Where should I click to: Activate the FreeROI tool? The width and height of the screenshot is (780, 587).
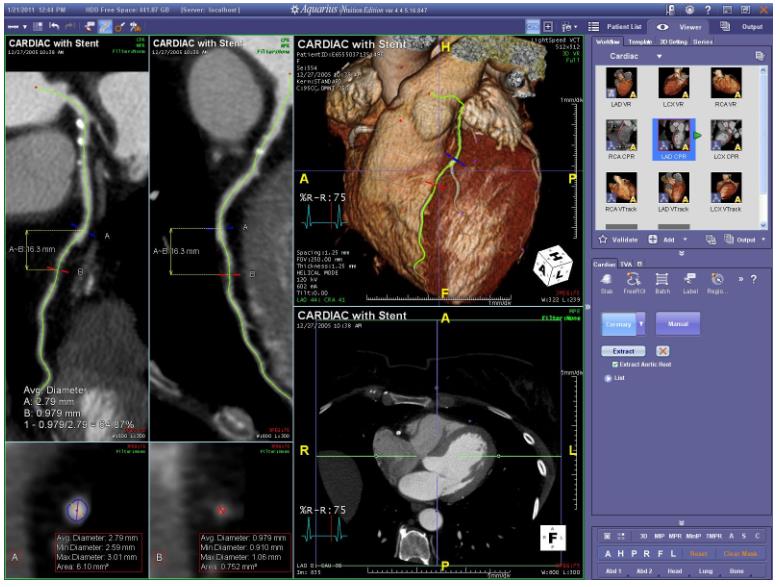click(634, 282)
